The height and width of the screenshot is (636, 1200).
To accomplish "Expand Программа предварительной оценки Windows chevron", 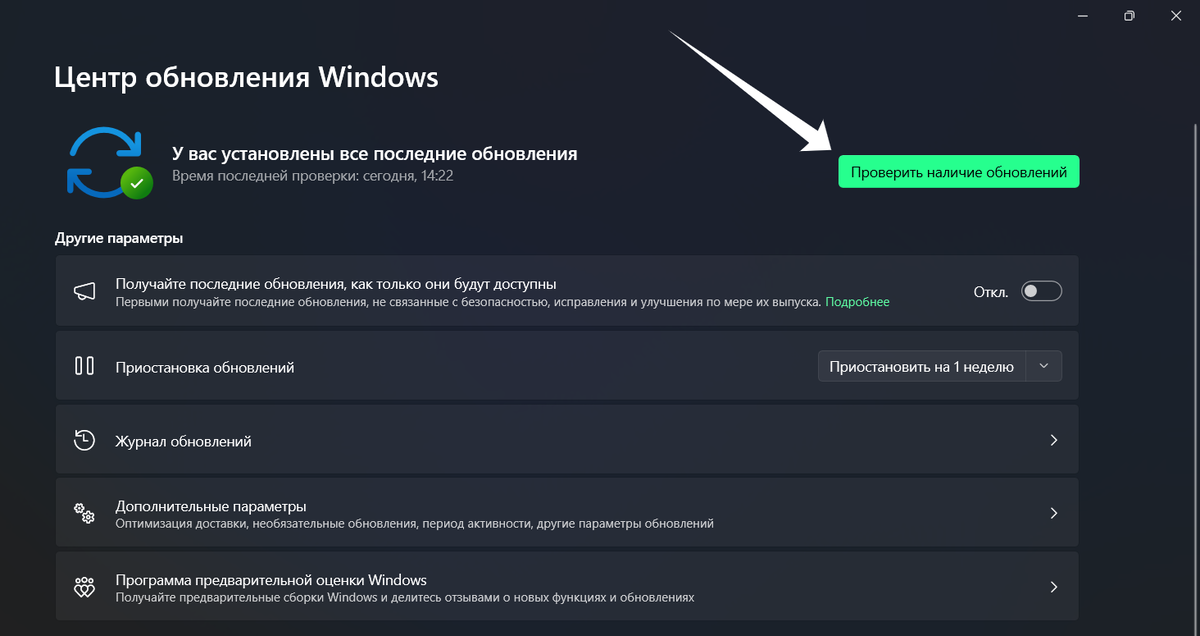I will coord(1053,587).
